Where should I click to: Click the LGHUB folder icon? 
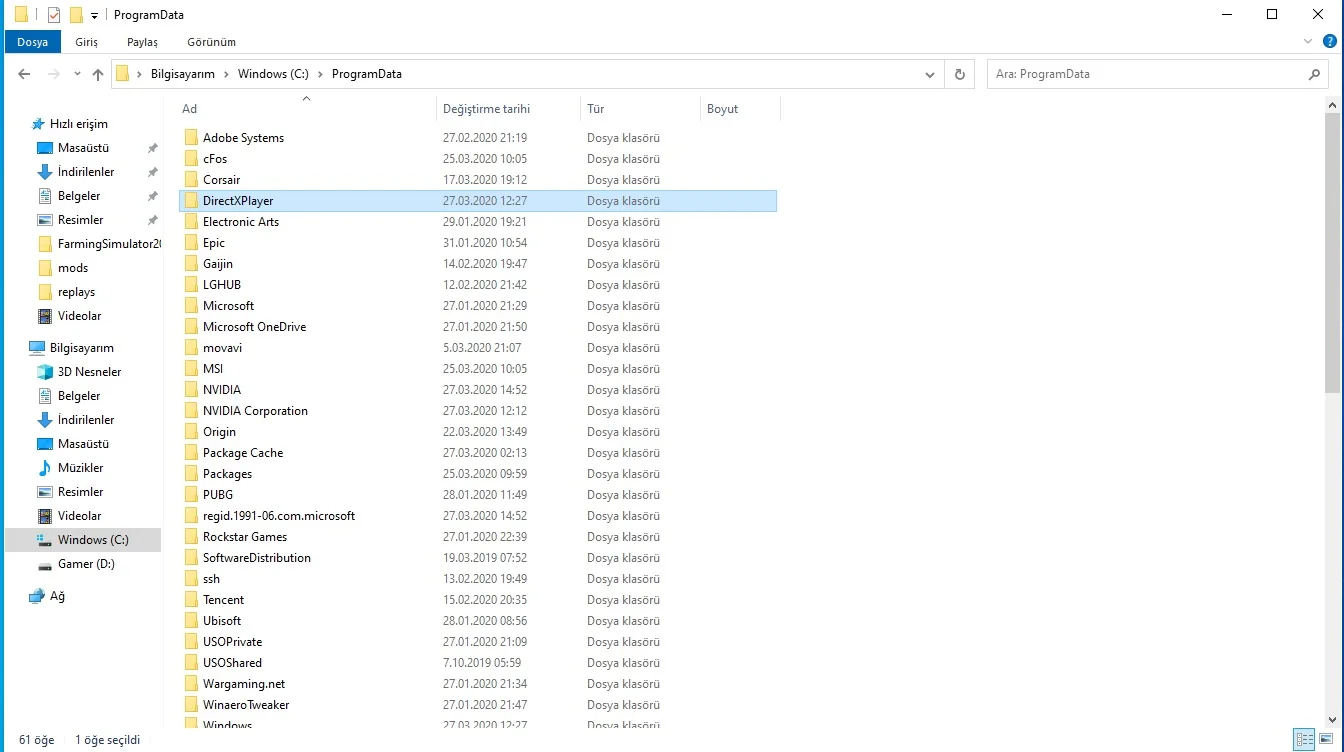point(191,285)
